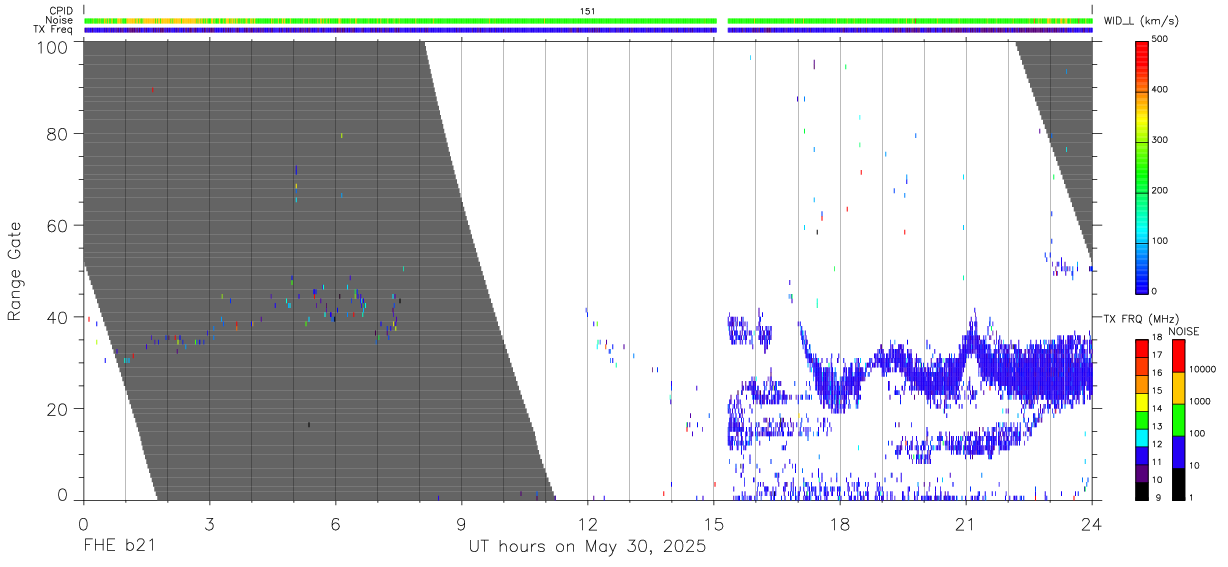Viewport: 1228px width, 567px height.
Task: Click the yellow block in the noise legend
Action: coord(1178,387)
